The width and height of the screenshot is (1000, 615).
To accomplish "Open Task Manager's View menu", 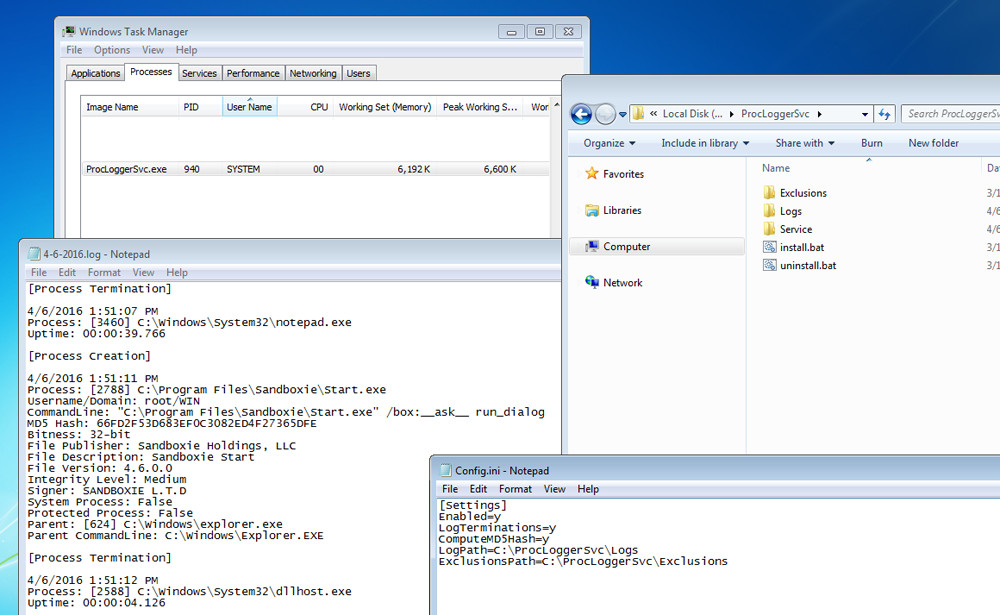I will click(153, 50).
